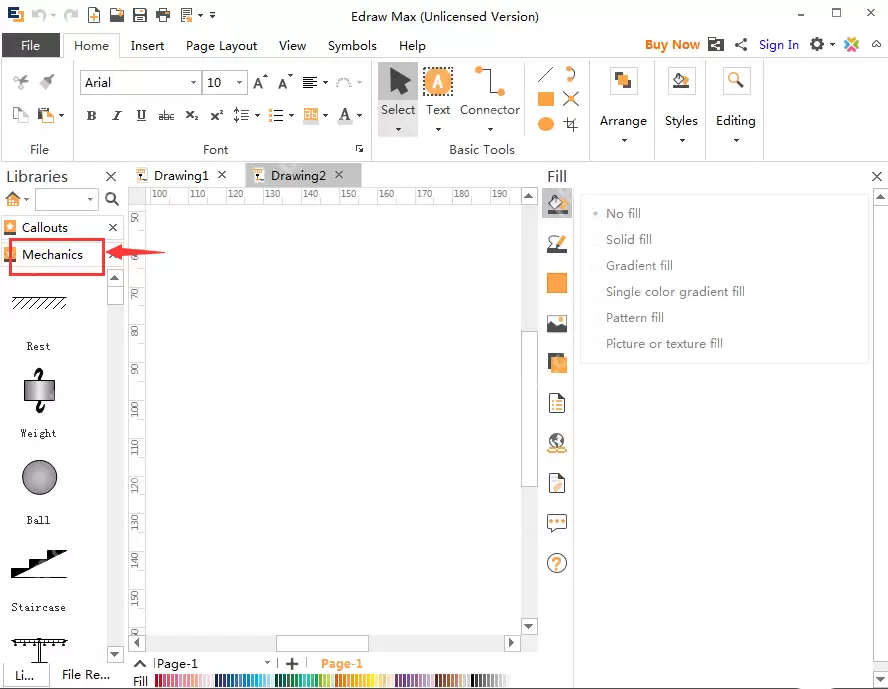
Task: Expand the font size dropdown
Action: click(239, 83)
